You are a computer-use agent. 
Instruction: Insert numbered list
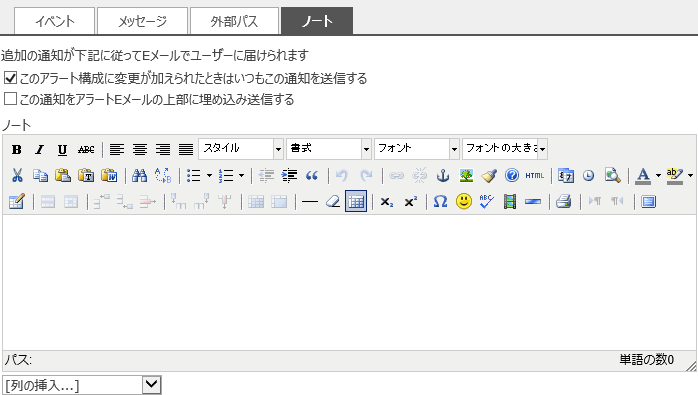coord(226,175)
